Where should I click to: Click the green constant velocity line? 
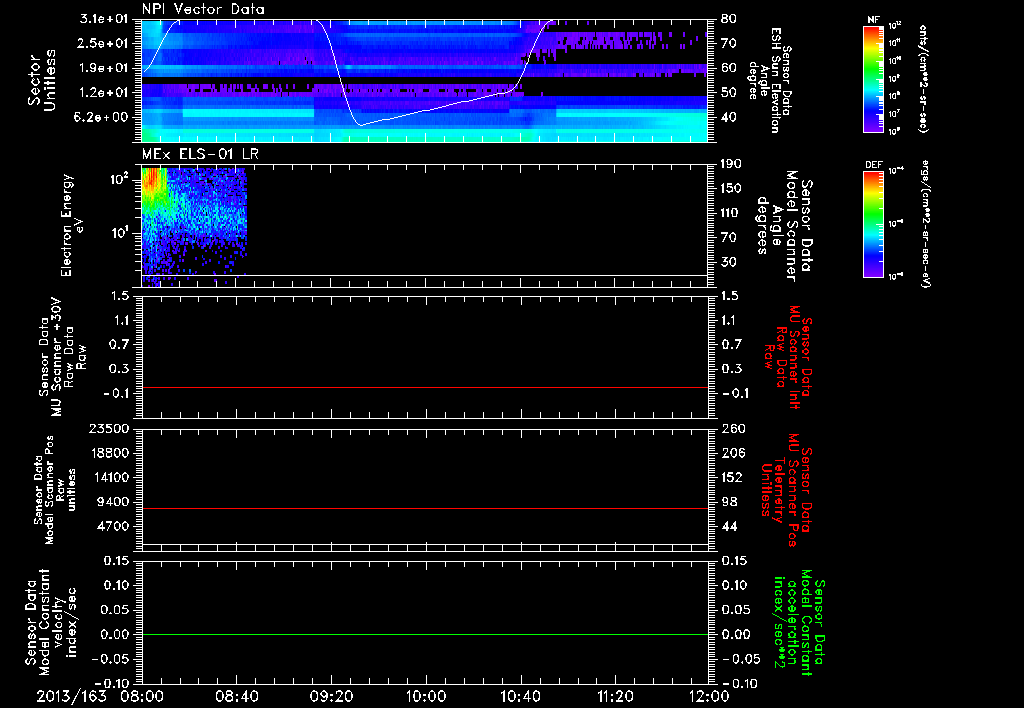(x=426, y=634)
